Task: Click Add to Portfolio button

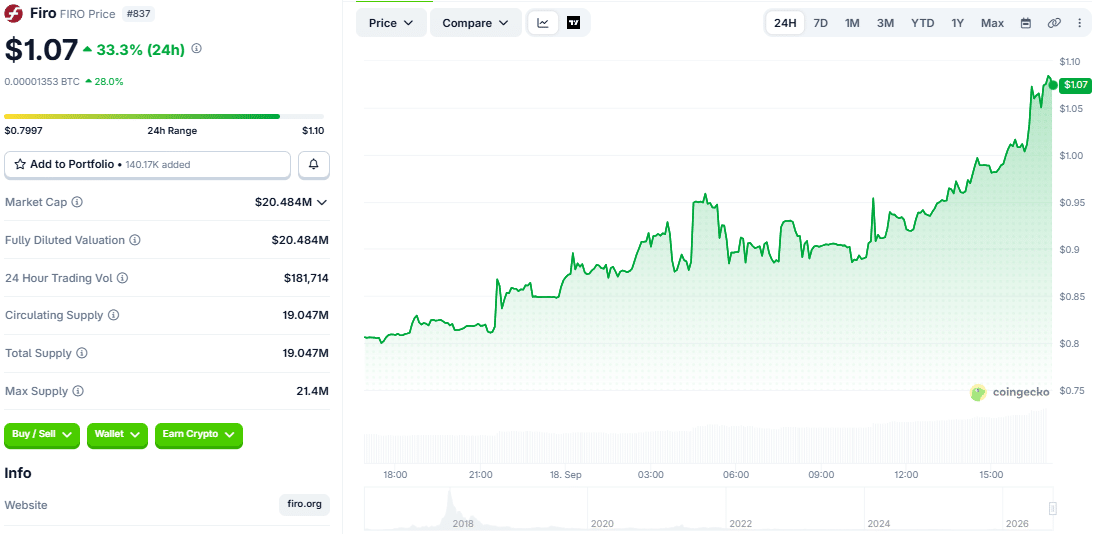Action: click(x=147, y=164)
